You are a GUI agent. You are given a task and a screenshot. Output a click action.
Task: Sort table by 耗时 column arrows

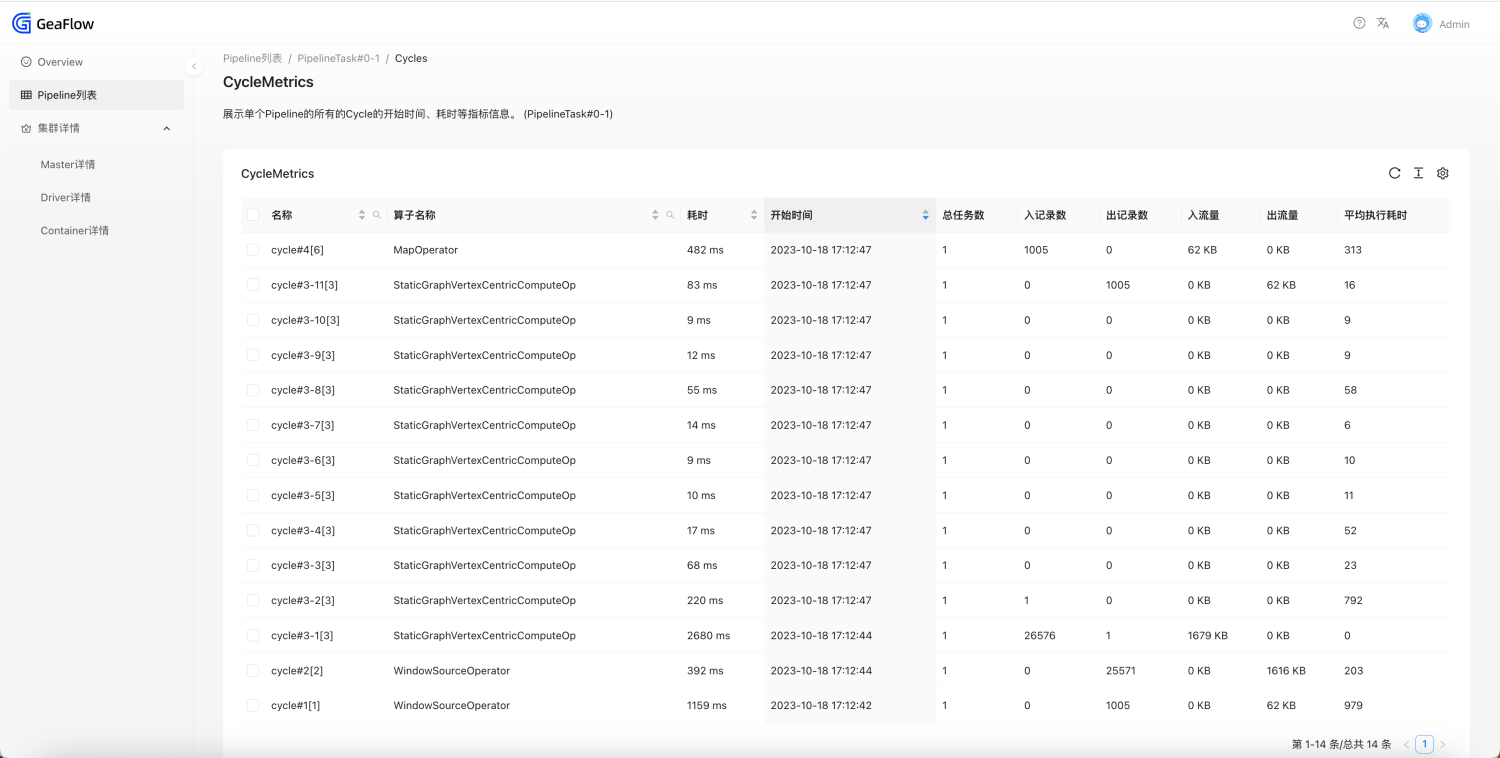click(753, 215)
